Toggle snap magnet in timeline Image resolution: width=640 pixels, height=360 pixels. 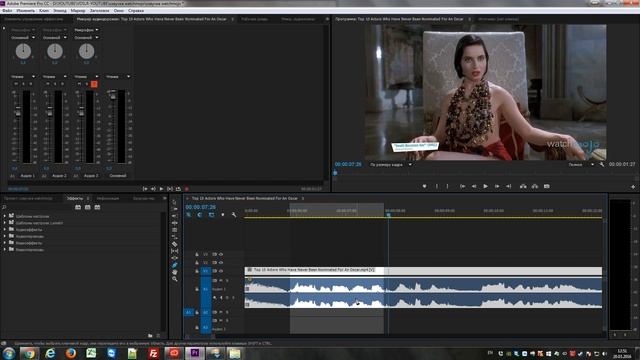coord(200,215)
